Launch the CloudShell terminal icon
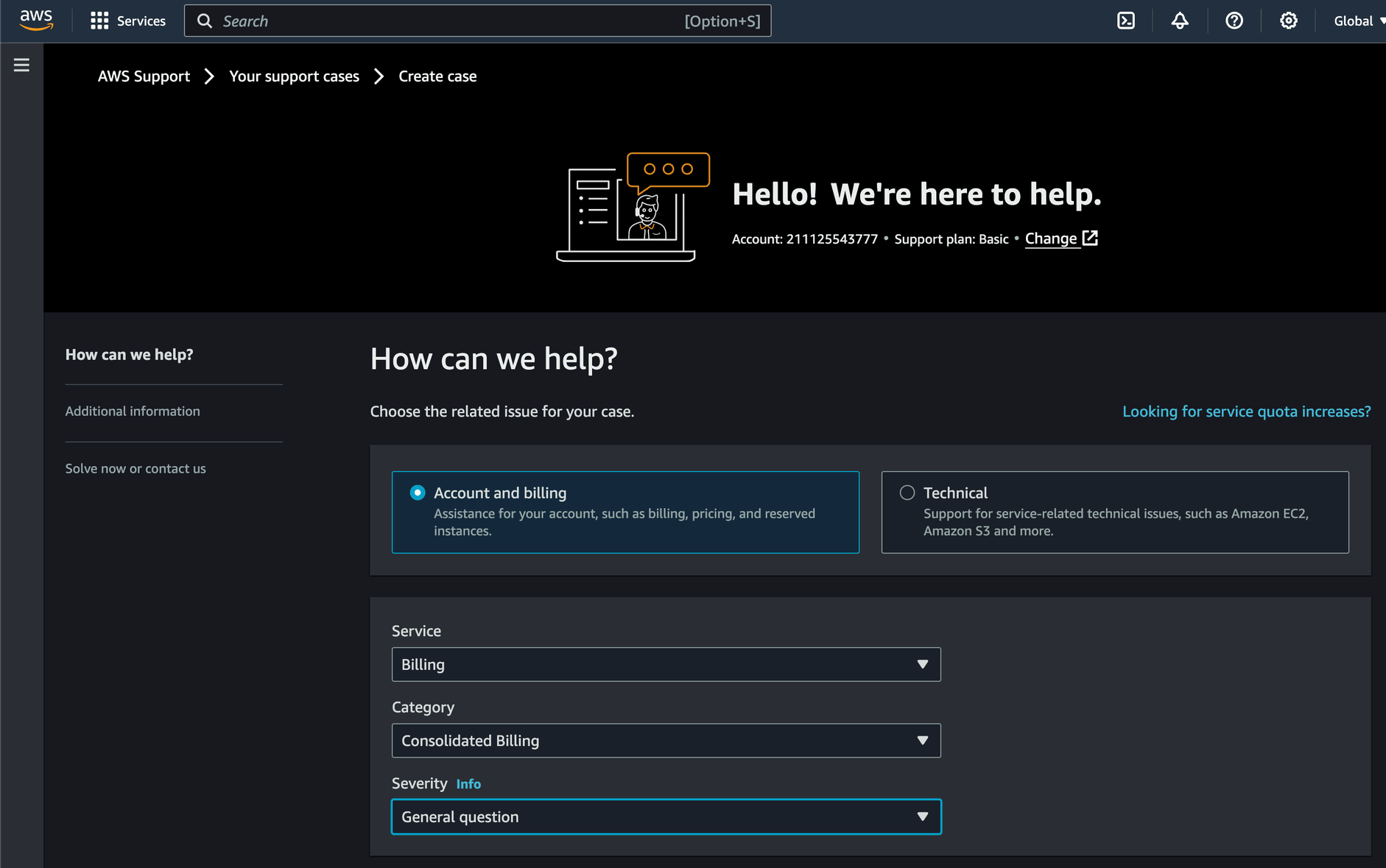Image resolution: width=1386 pixels, height=868 pixels. pyautogui.click(x=1126, y=21)
